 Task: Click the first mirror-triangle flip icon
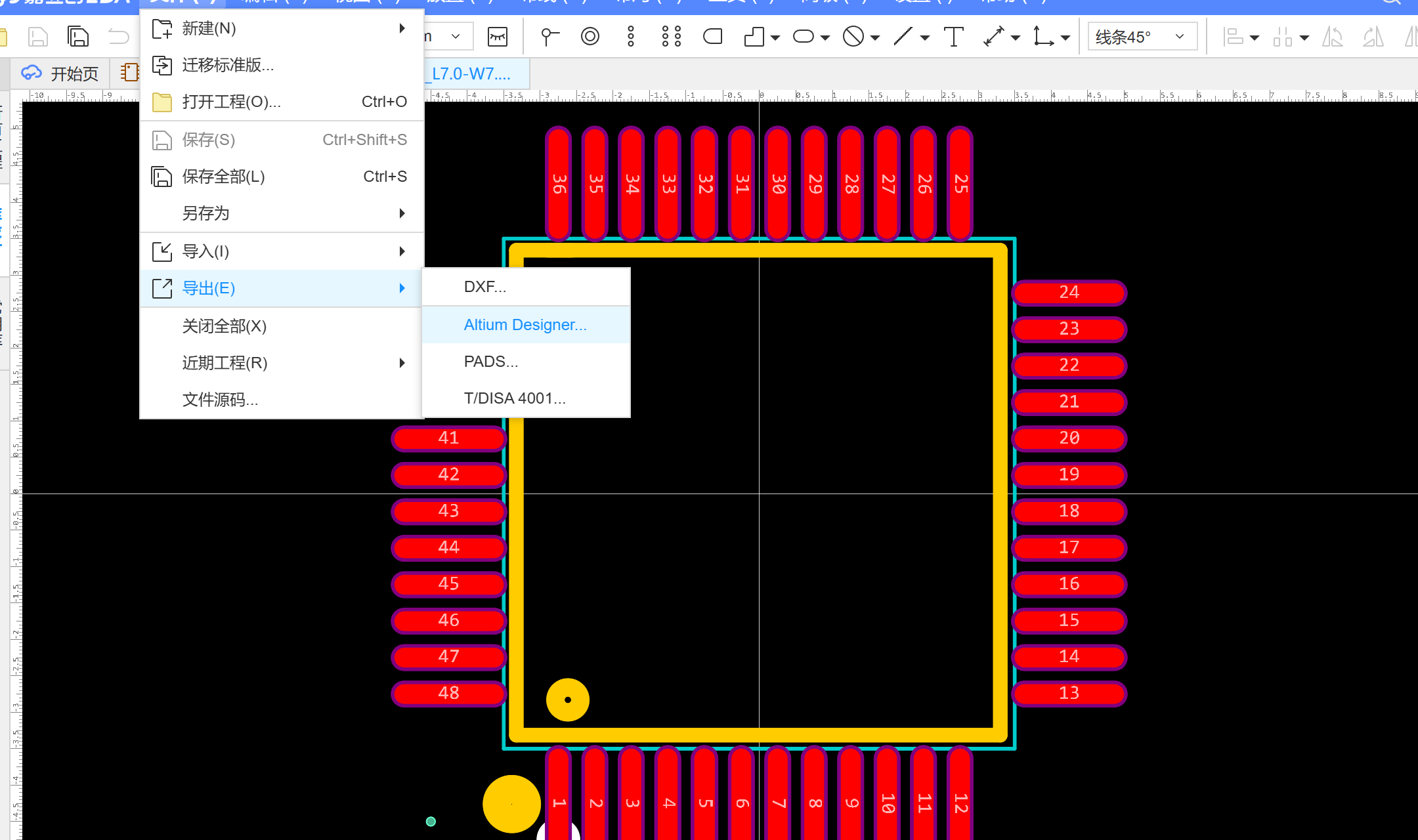click(x=1332, y=37)
